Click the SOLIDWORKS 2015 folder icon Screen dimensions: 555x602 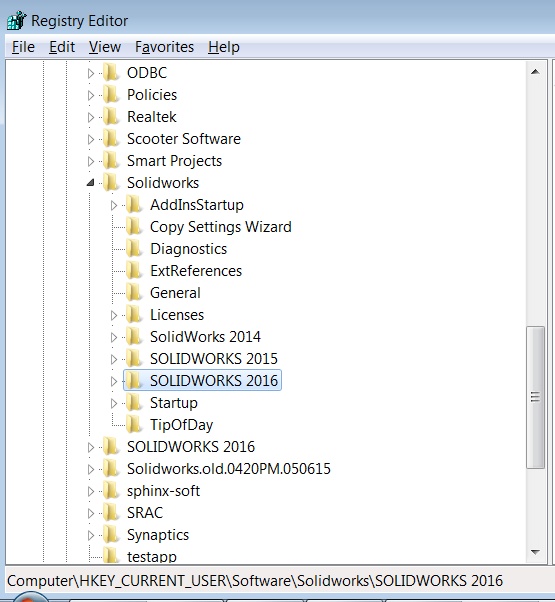(134, 359)
